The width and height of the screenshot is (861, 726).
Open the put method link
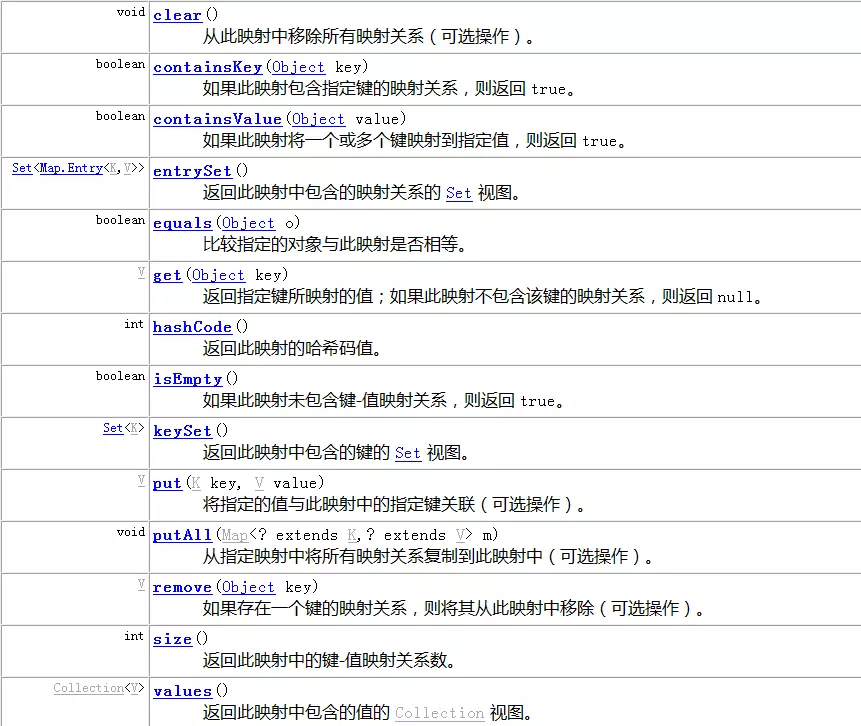click(x=167, y=483)
